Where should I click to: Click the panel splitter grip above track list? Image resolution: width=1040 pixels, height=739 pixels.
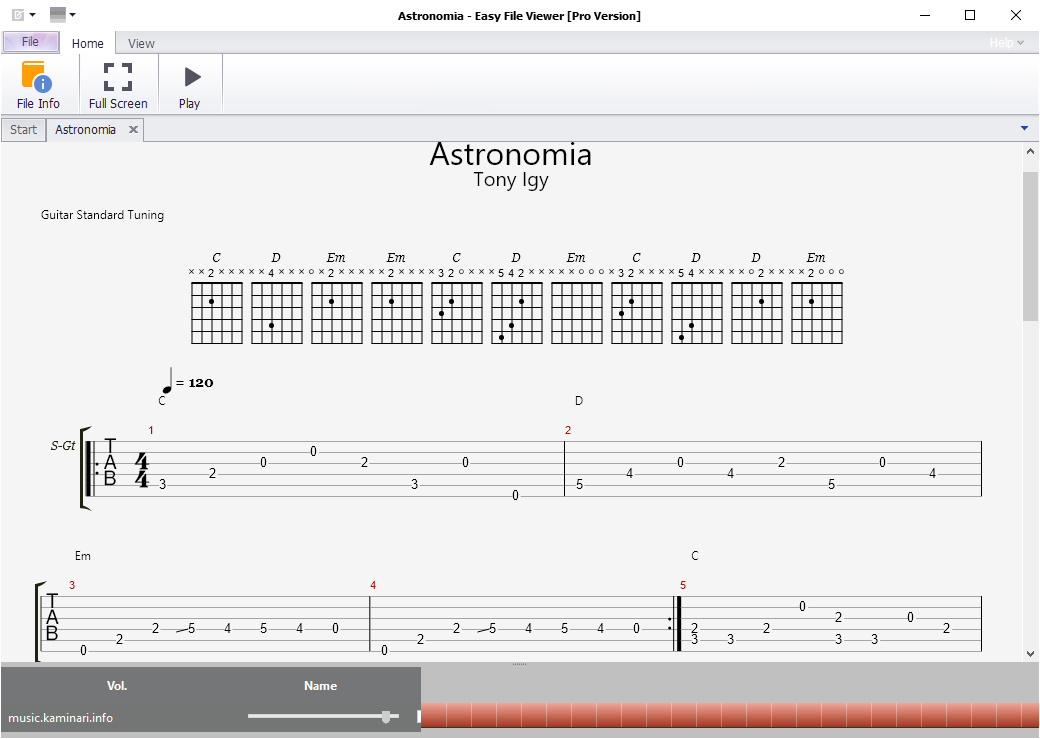point(519,664)
